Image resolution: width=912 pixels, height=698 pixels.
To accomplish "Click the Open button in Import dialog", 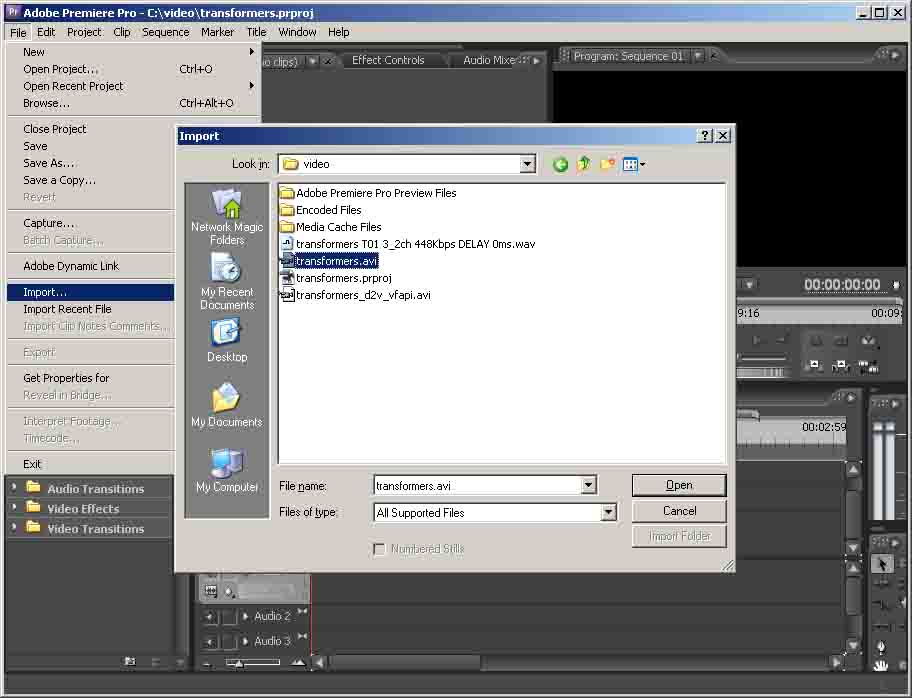I will 679,485.
